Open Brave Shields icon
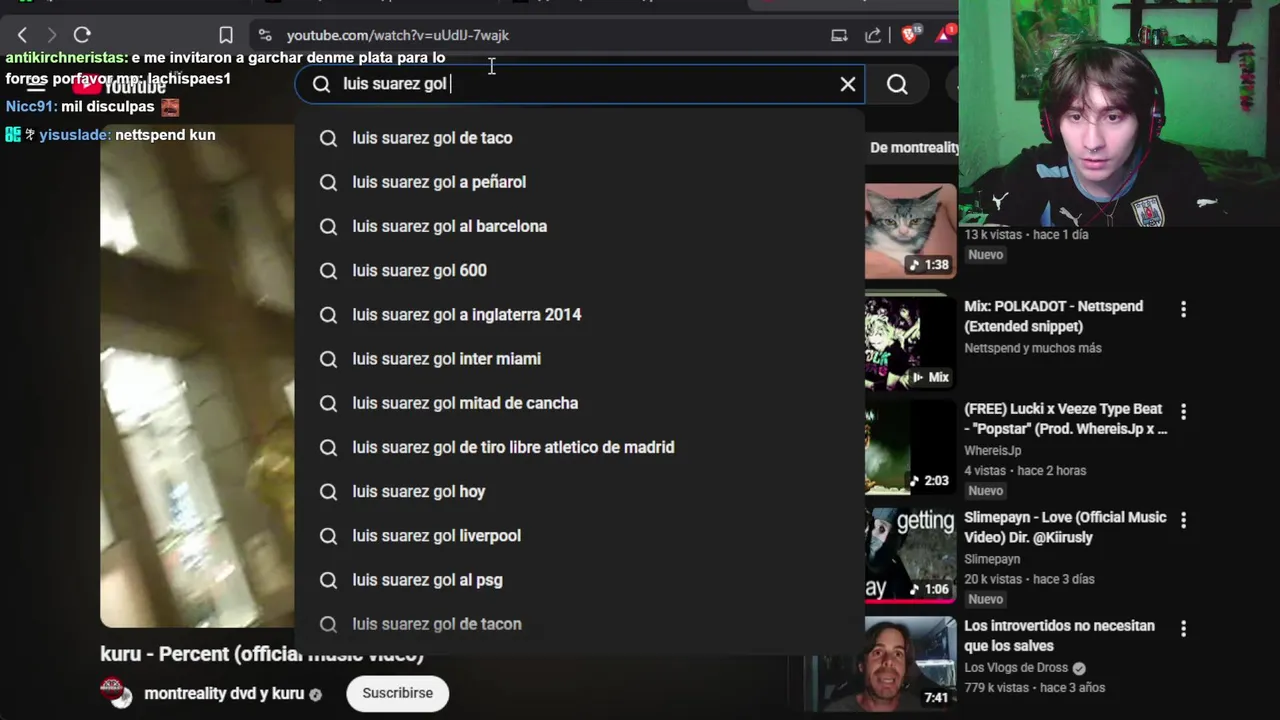 pyautogui.click(x=911, y=34)
